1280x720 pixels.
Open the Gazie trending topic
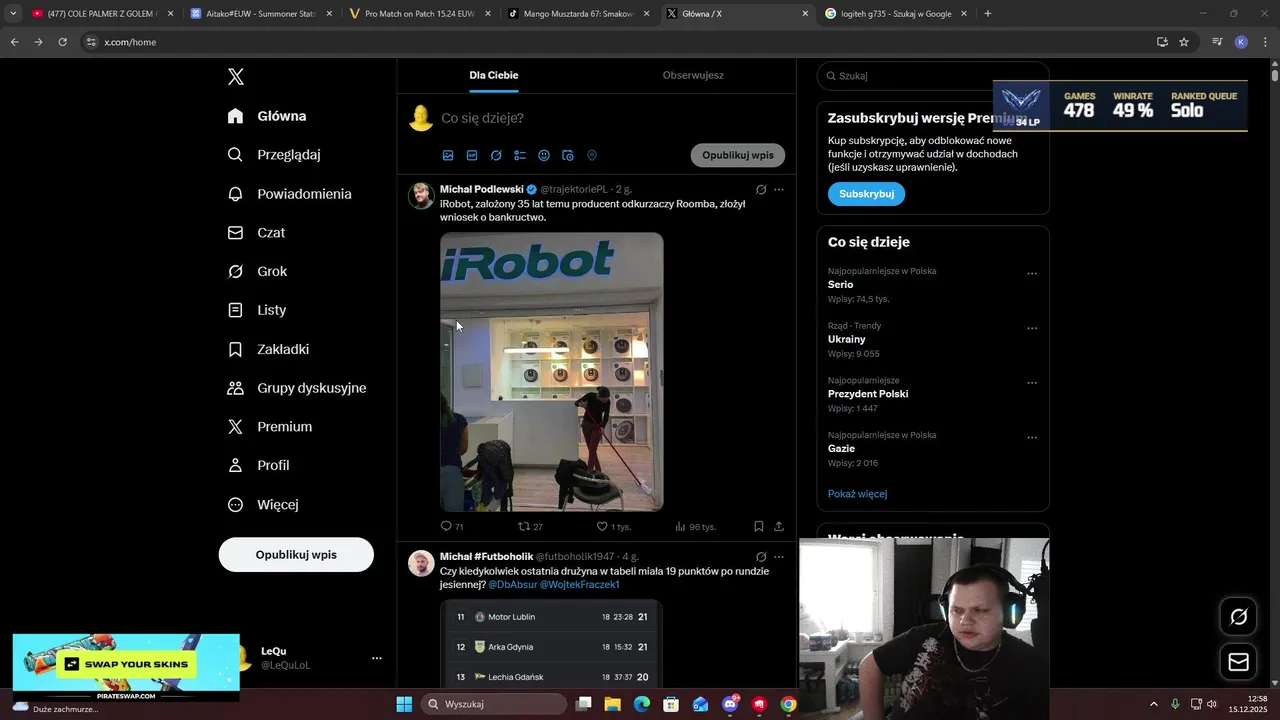841,449
